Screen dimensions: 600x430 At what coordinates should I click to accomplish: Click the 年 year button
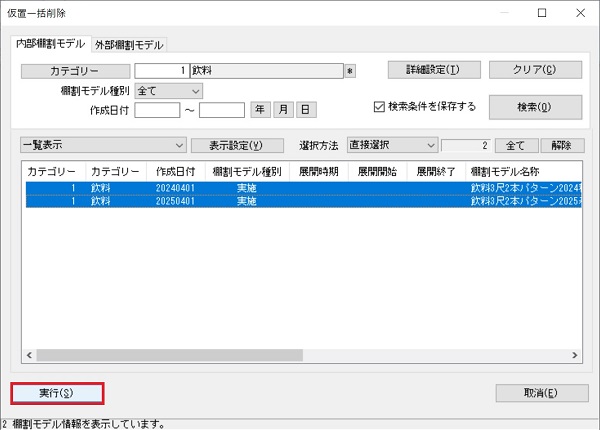(x=260, y=110)
